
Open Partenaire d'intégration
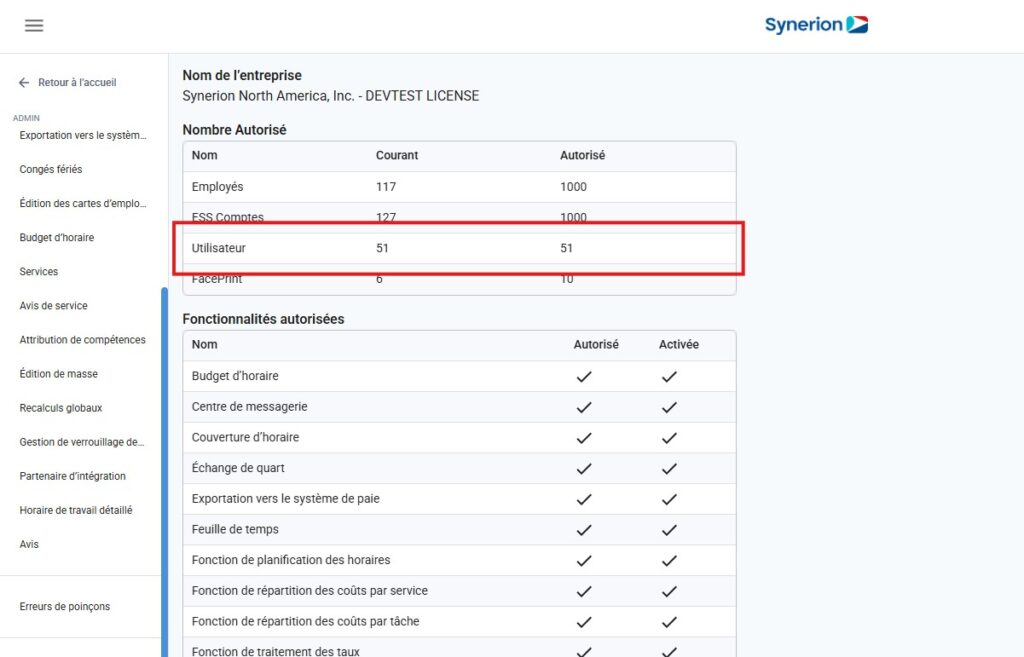73,476
